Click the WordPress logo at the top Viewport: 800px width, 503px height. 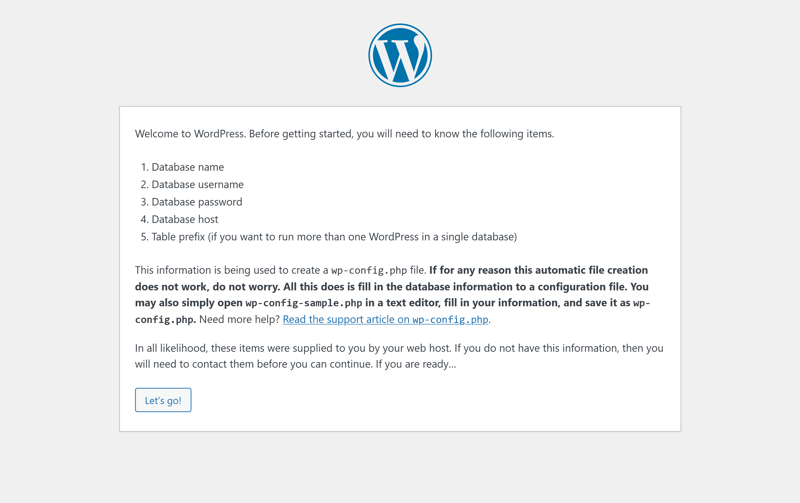[x=400, y=56]
